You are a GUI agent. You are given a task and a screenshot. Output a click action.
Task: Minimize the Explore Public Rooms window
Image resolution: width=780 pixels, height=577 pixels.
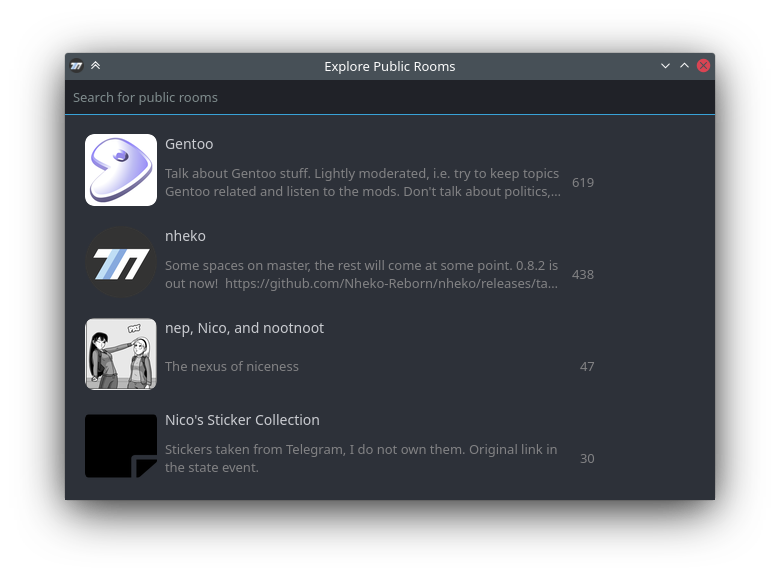tap(665, 66)
